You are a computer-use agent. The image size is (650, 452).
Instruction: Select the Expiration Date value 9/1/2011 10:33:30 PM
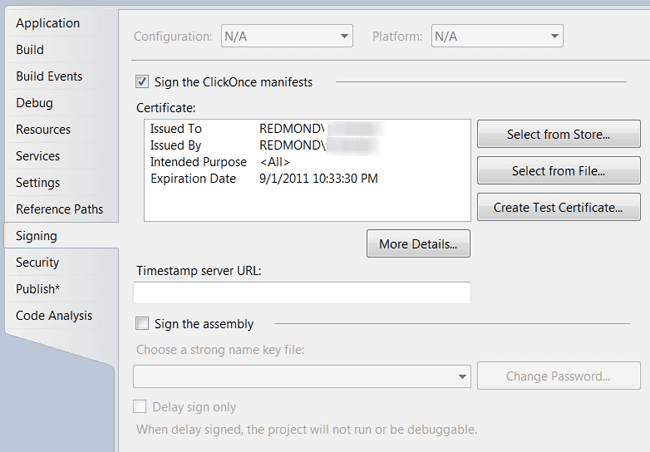tap(318, 179)
